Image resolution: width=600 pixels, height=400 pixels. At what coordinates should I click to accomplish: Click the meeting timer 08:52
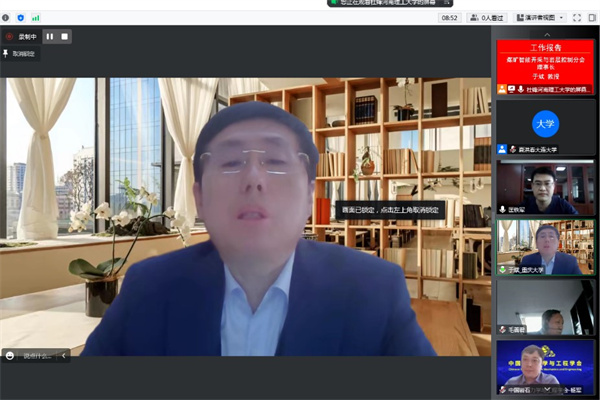point(450,17)
